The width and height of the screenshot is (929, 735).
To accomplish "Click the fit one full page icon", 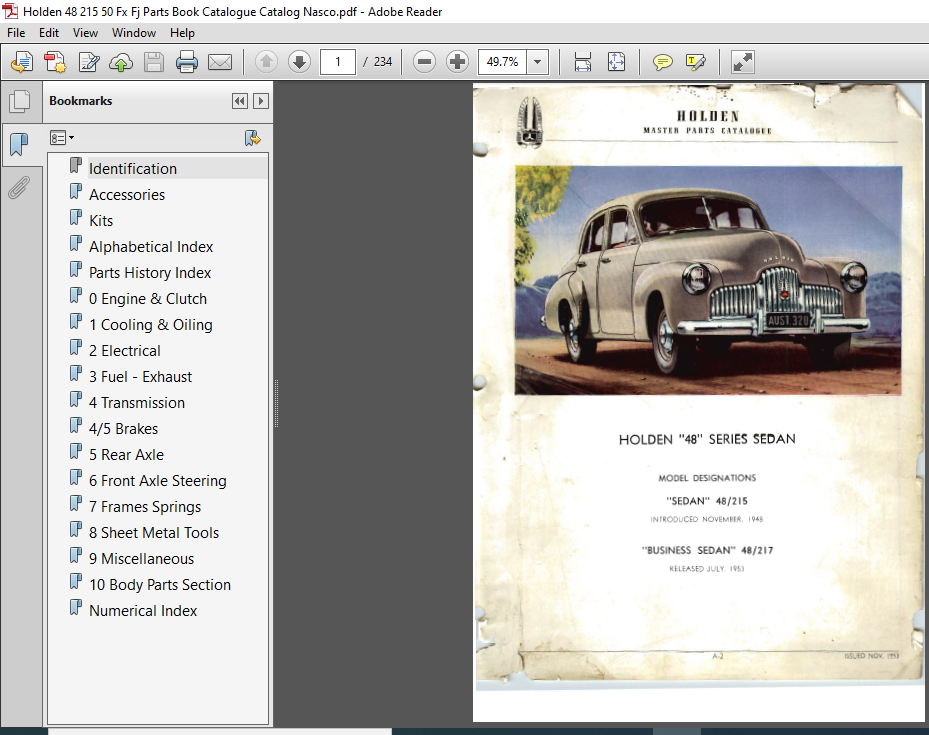I will (616, 62).
